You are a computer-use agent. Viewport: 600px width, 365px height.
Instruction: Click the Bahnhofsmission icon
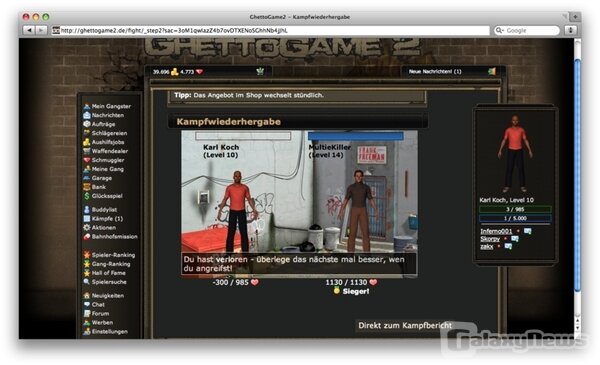87,236
